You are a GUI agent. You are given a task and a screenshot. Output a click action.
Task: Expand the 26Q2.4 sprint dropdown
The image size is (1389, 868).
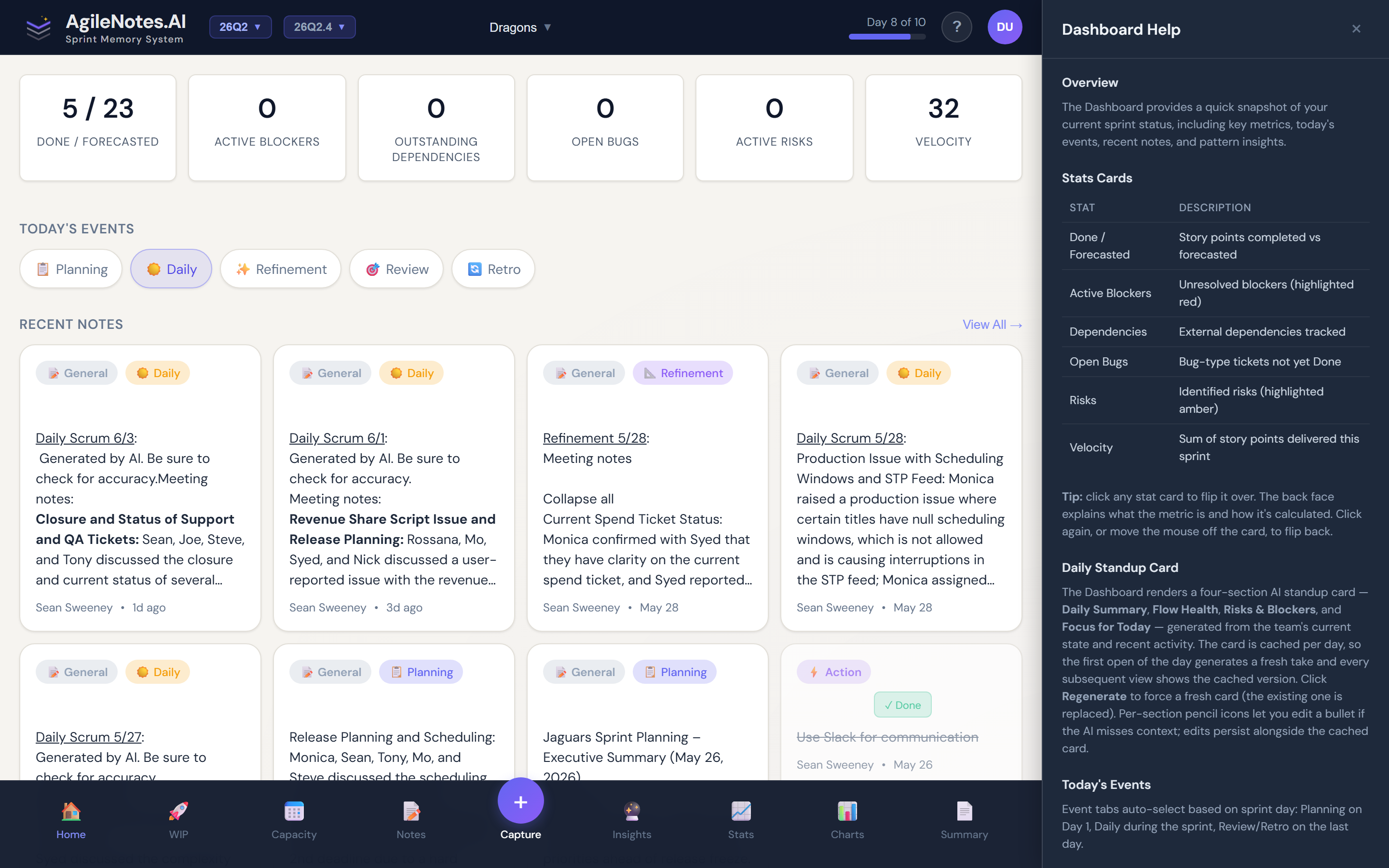pos(320,27)
